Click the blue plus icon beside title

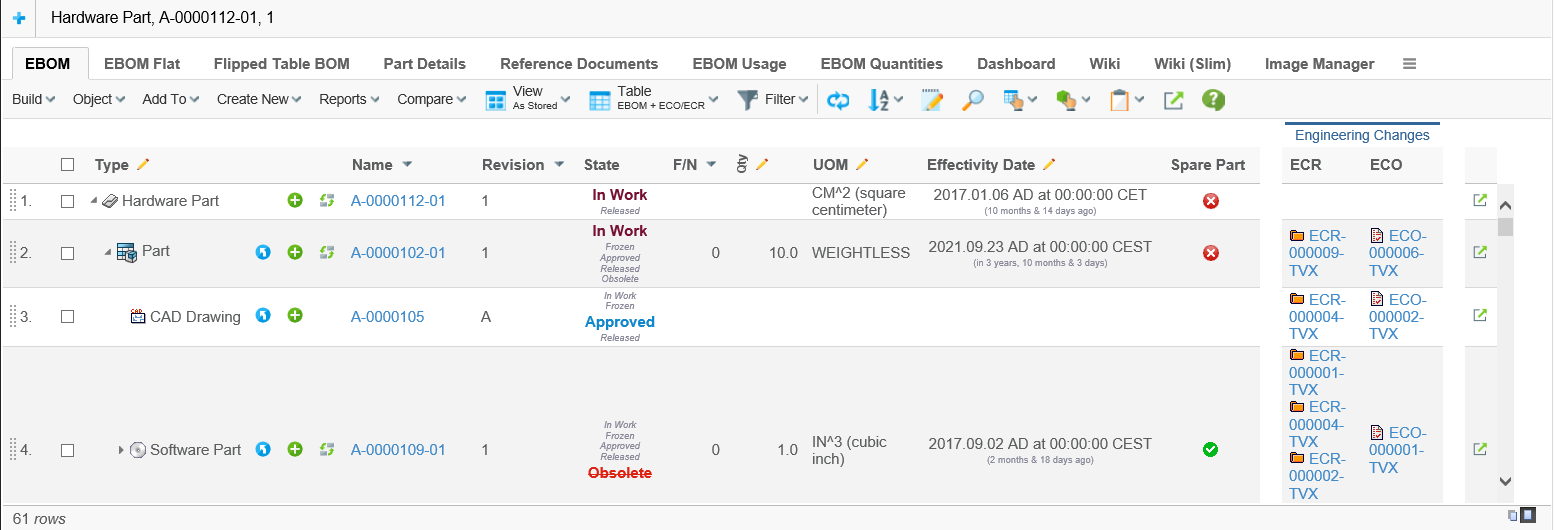coord(19,18)
